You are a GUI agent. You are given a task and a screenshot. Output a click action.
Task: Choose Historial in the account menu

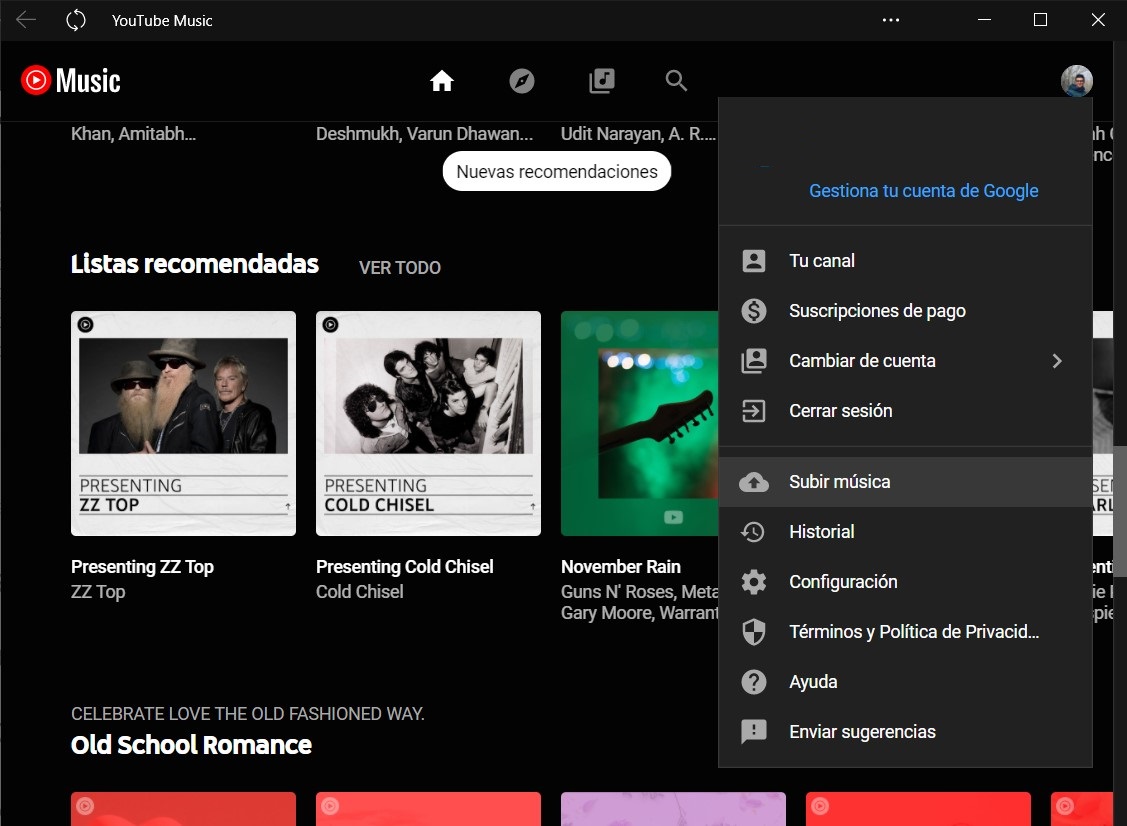[821, 532]
